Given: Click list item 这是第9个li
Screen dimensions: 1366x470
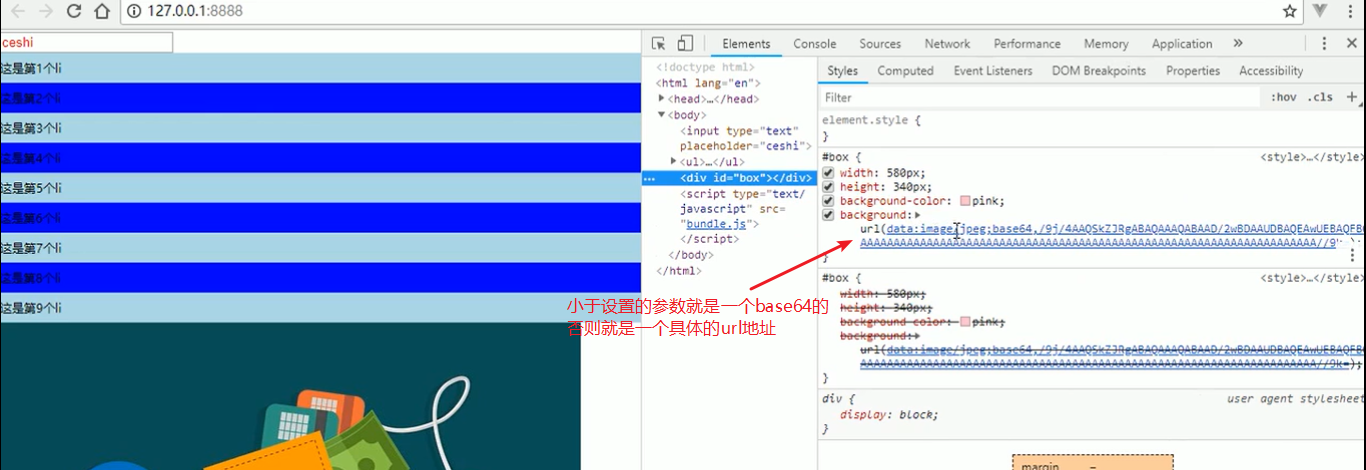Looking at the screenshot, I should coord(320,308).
